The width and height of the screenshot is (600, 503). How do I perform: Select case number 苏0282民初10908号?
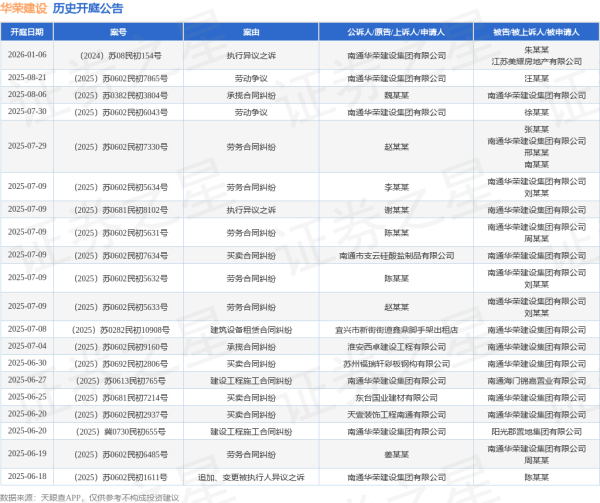click(x=121, y=330)
